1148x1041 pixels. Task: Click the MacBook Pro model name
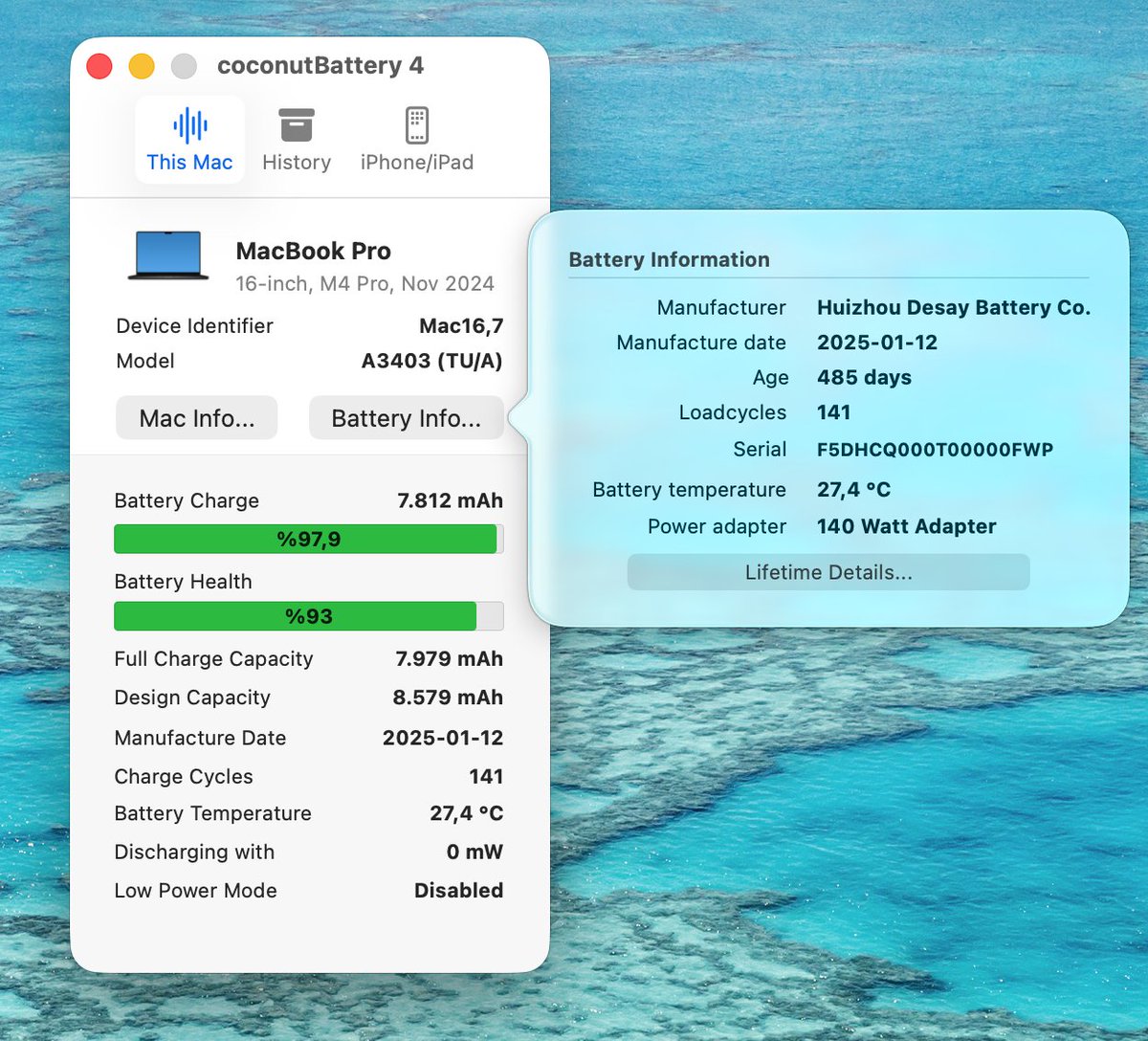pyautogui.click(x=314, y=251)
